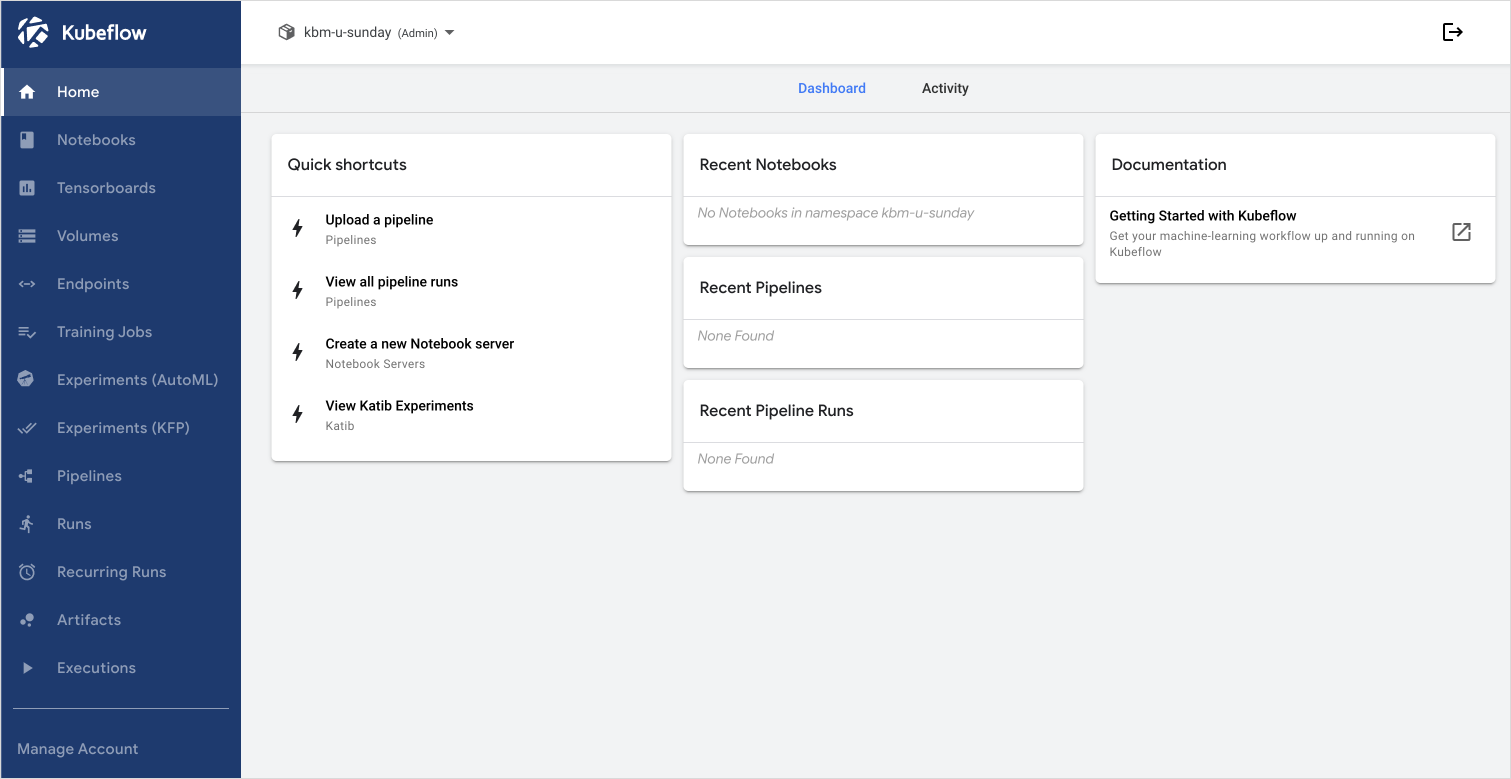Click the Recent Pipeline Runs card heading
The width and height of the screenshot is (1511, 779).
777,410
